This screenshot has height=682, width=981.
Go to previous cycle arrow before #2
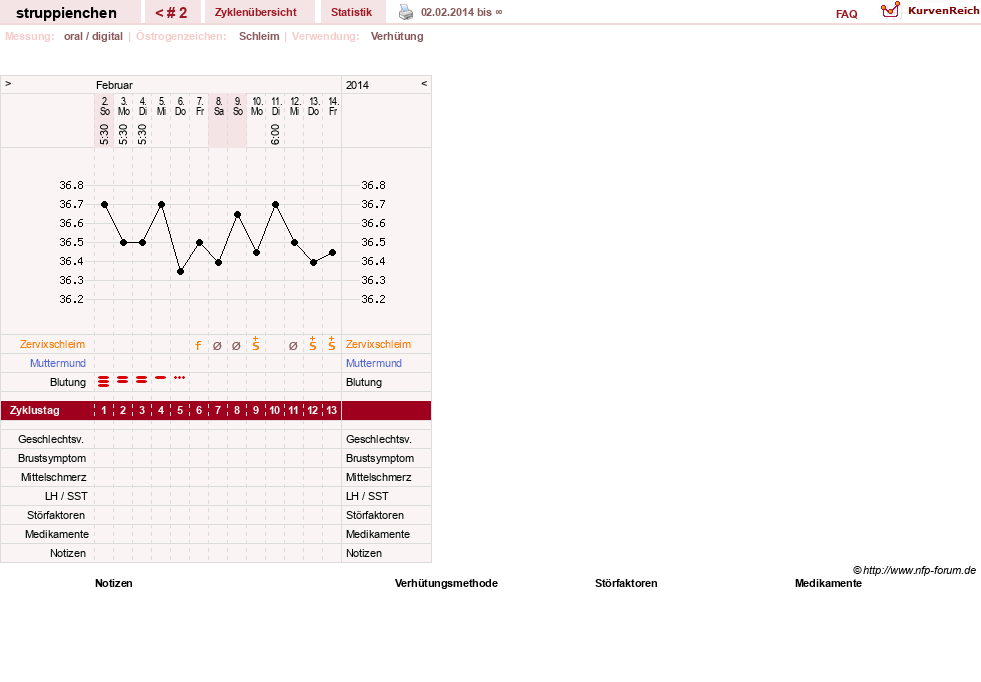(159, 13)
